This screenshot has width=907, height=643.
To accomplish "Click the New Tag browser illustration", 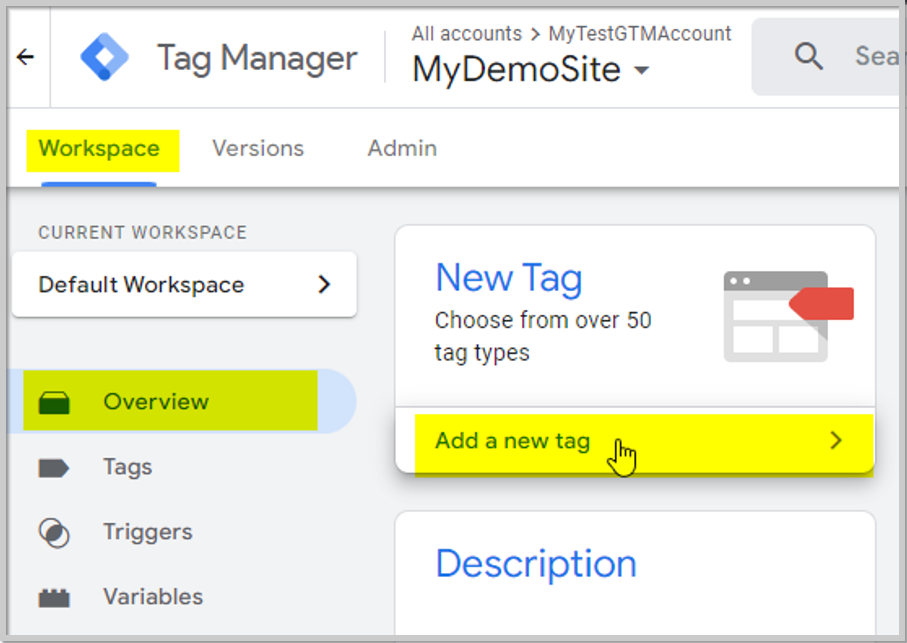I will coord(788,316).
